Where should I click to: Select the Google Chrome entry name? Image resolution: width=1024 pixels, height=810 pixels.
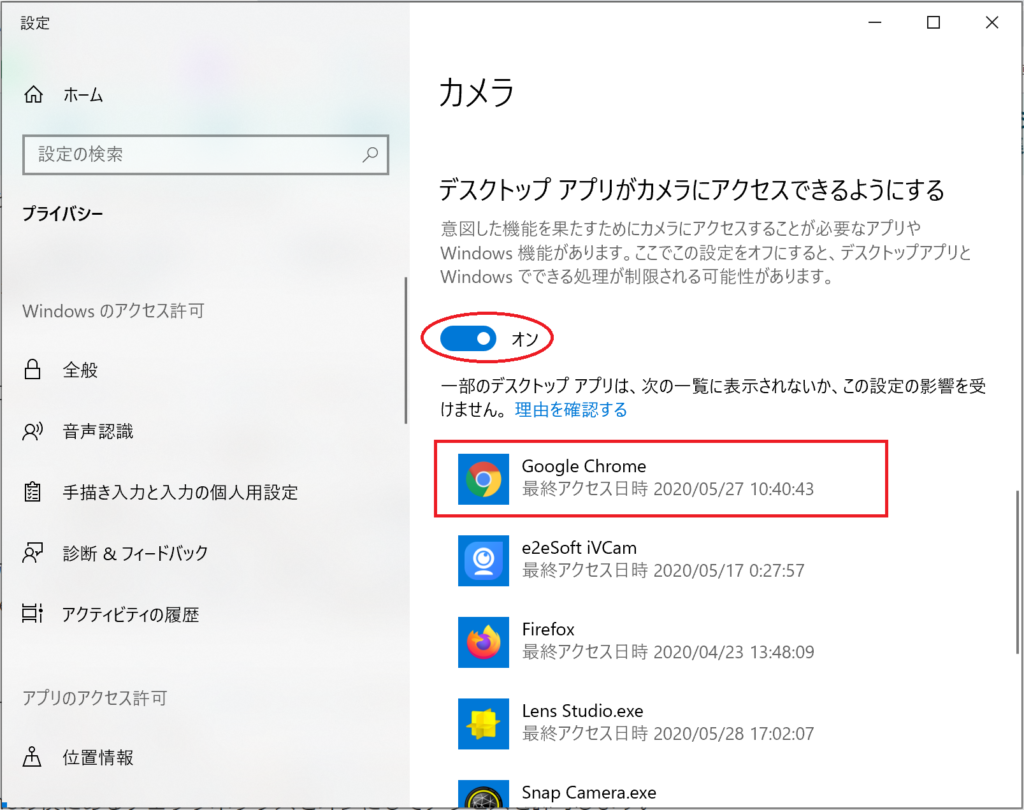click(x=584, y=466)
